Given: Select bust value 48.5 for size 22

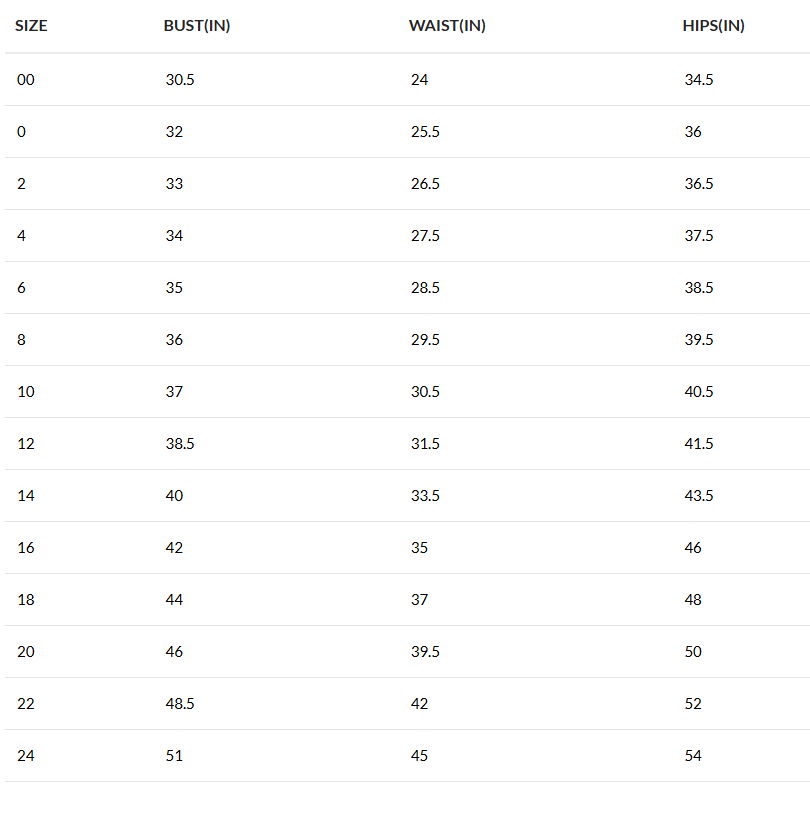Looking at the screenshot, I should click(x=180, y=704).
